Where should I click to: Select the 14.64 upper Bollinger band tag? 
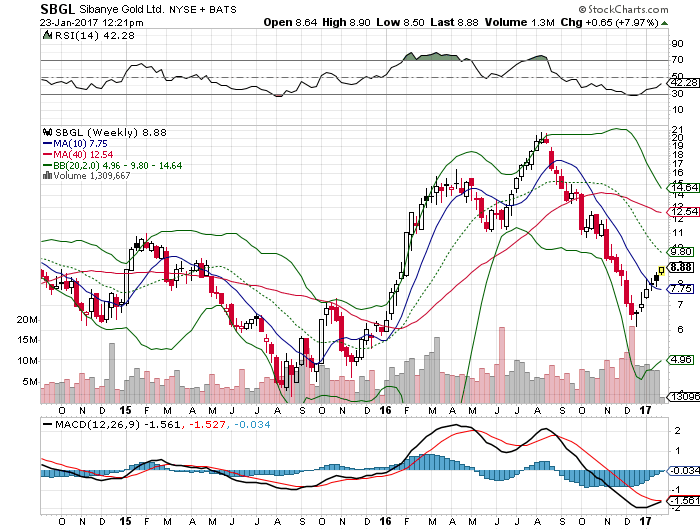682,187
